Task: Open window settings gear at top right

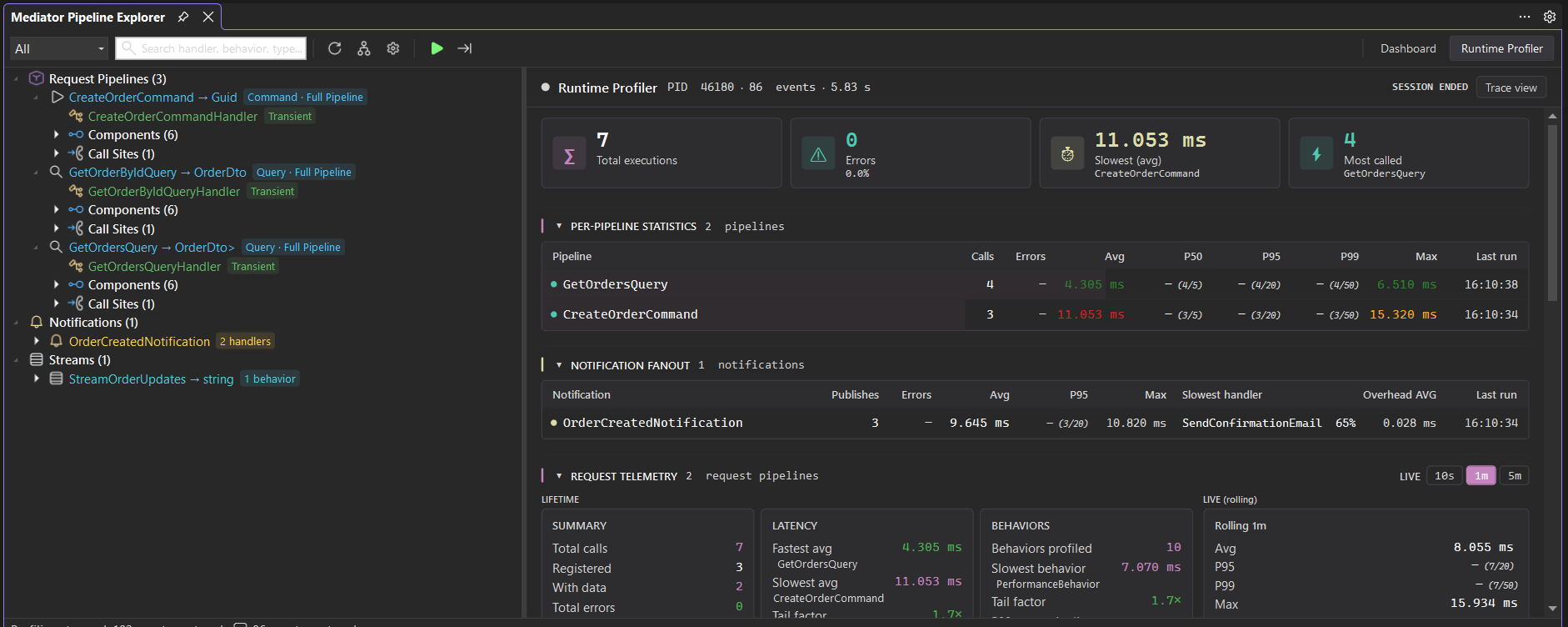Action: (x=1550, y=17)
